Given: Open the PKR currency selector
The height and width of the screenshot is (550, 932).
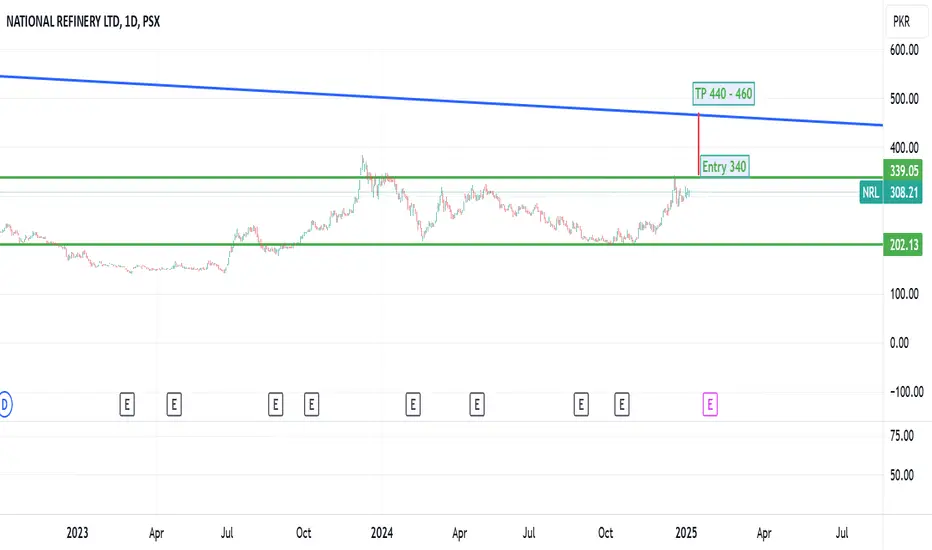Looking at the screenshot, I should tap(905, 22).
